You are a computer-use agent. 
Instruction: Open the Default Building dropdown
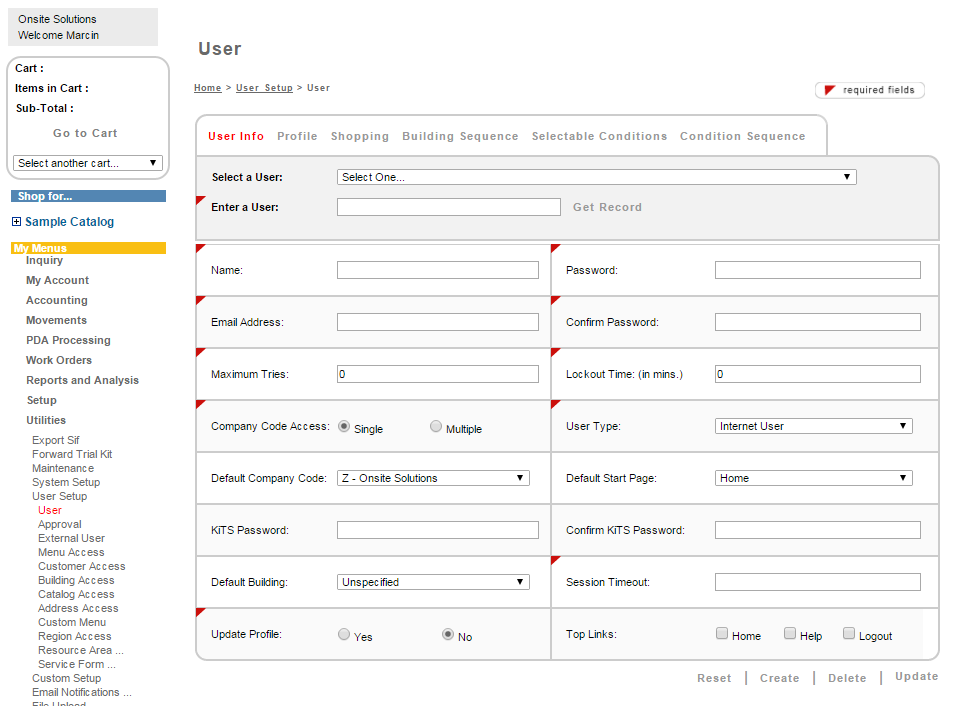[x=433, y=582]
